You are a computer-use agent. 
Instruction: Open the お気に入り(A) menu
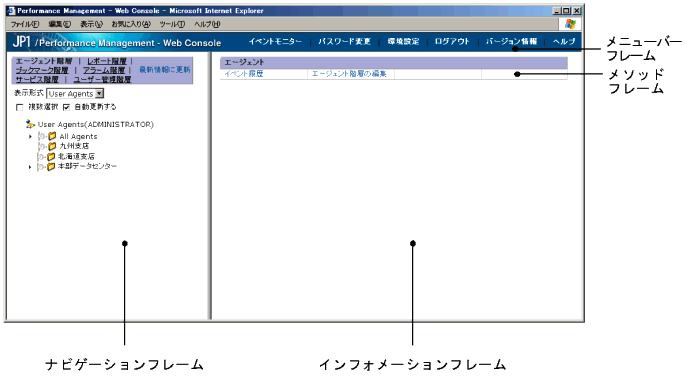[x=131, y=24]
